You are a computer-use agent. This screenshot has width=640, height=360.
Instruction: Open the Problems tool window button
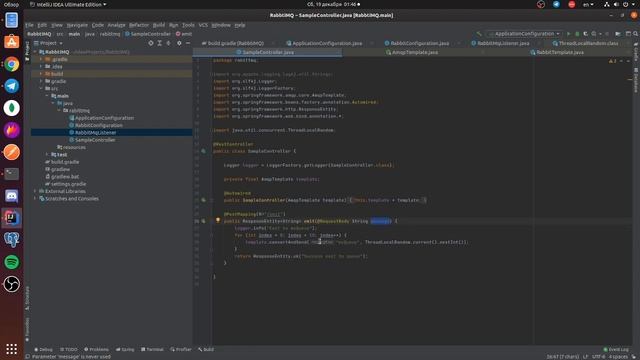tap(96, 349)
